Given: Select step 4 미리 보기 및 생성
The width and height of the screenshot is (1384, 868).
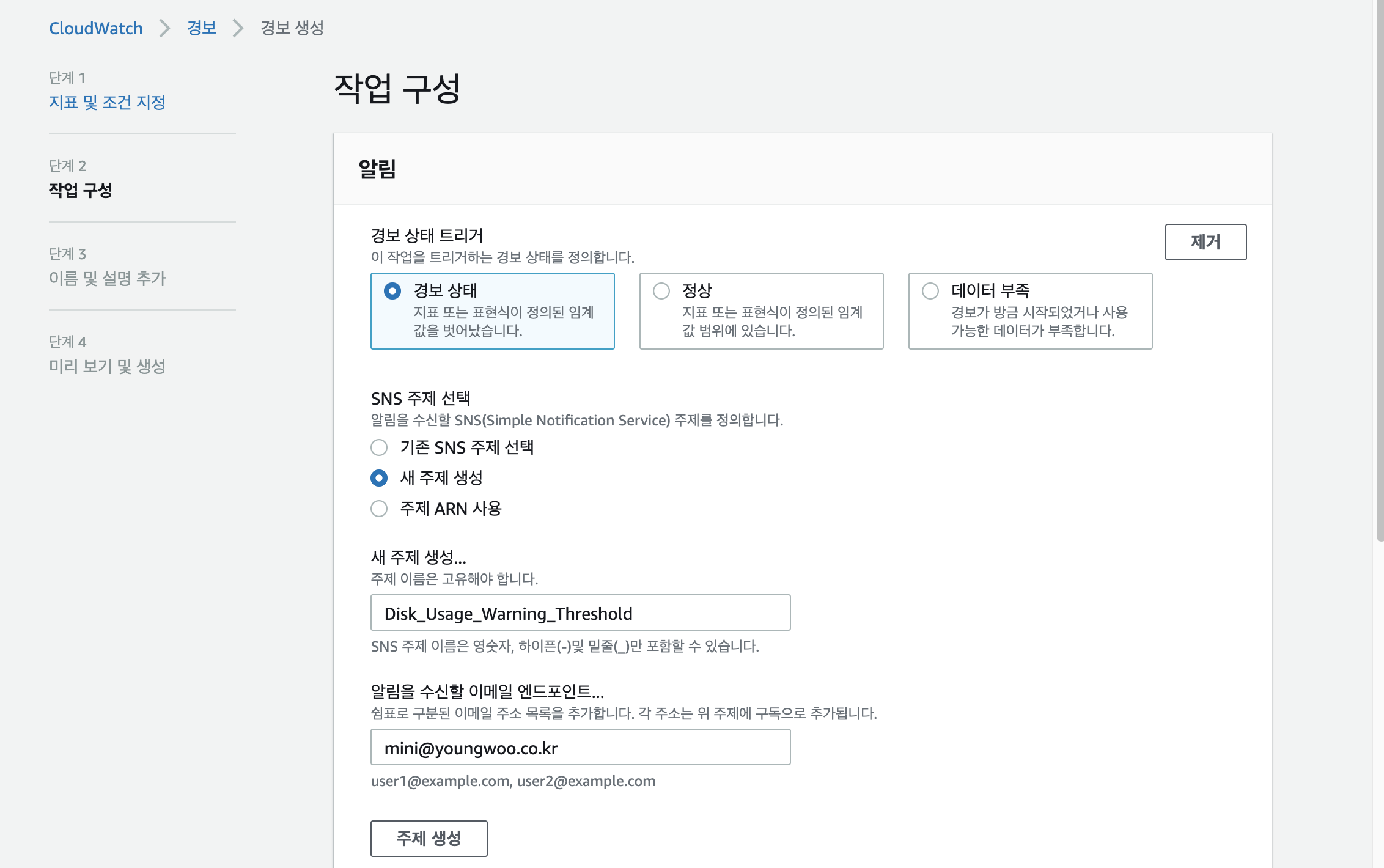Looking at the screenshot, I should pos(107,366).
